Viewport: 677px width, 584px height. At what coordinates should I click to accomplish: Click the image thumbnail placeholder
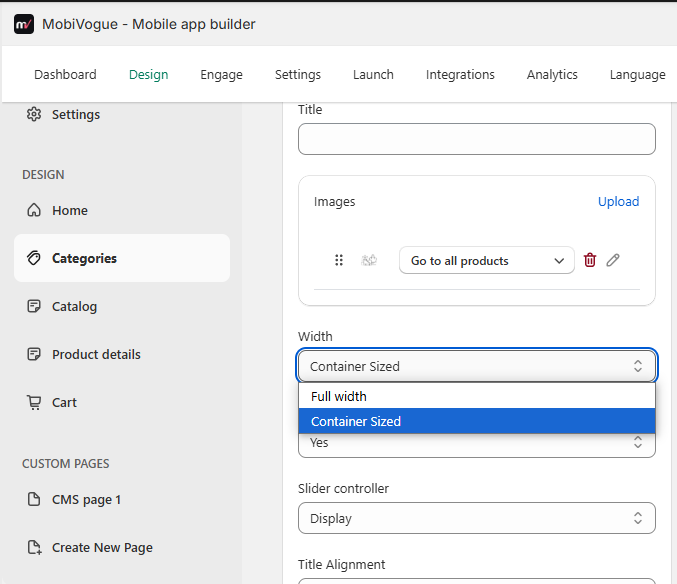(369, 260)
